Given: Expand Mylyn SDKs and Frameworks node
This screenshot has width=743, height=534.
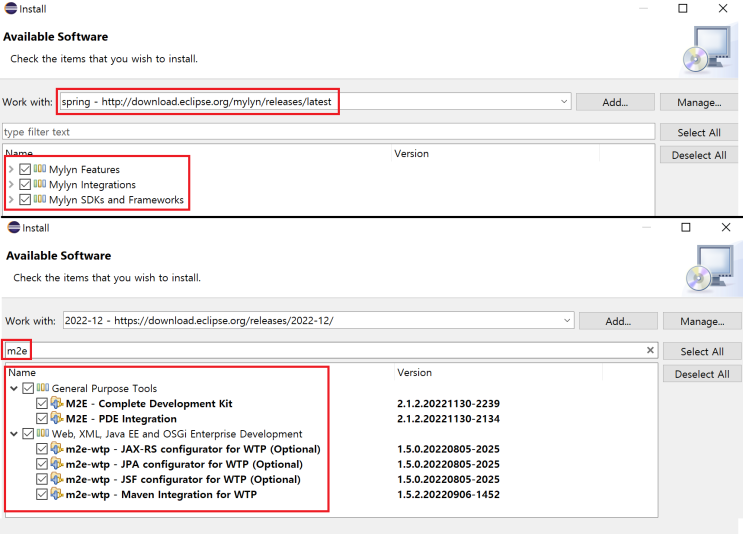Looking at the screenshot, I should (x=11, y=199).
